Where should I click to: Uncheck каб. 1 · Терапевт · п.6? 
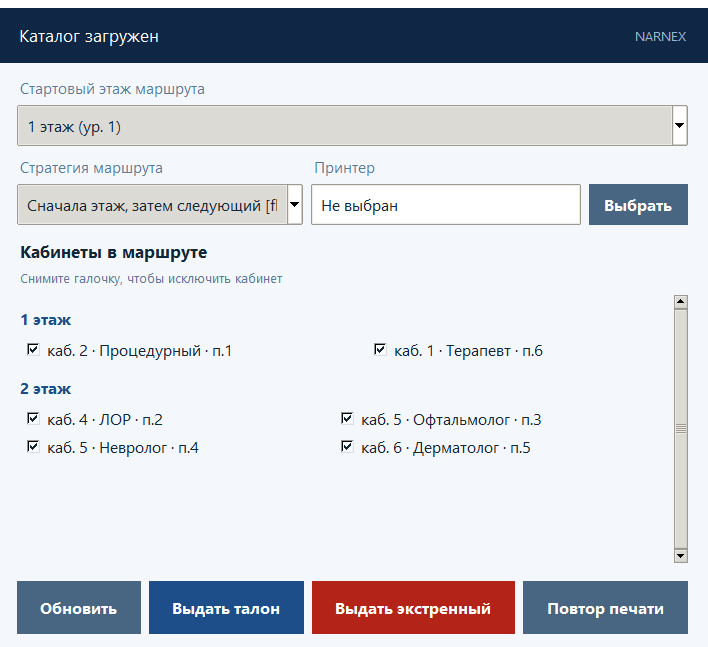tap(380, 349)
